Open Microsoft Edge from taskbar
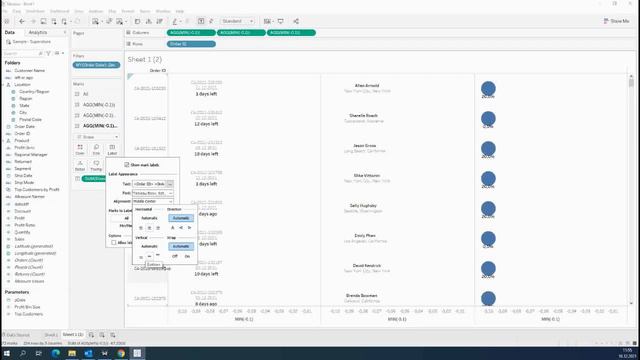Image resolution: width=640 pixels, height=360 pixels. (56, 353)
